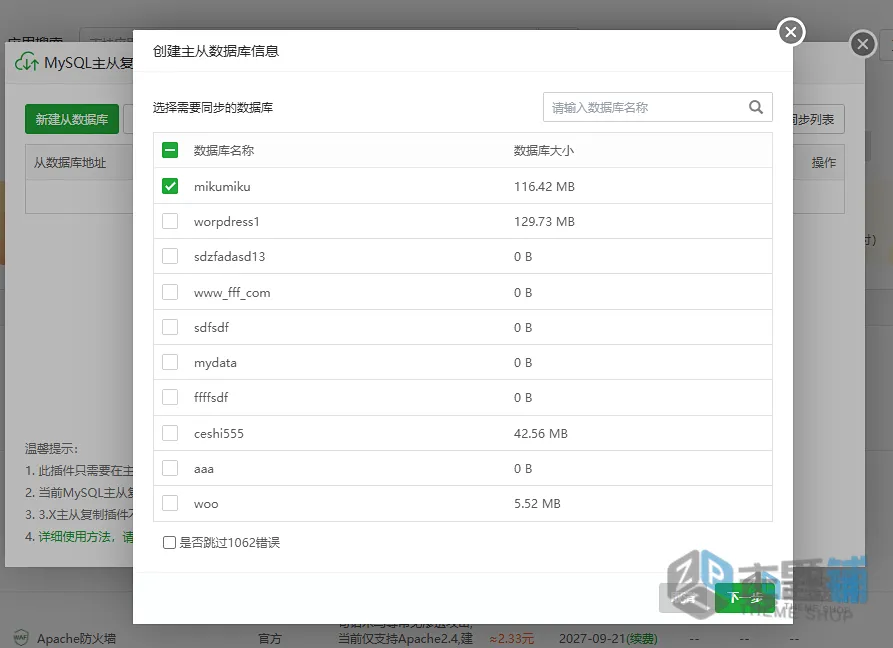
Task: Click the 2027-09-21 expiry date
Action: coord(592,639)
